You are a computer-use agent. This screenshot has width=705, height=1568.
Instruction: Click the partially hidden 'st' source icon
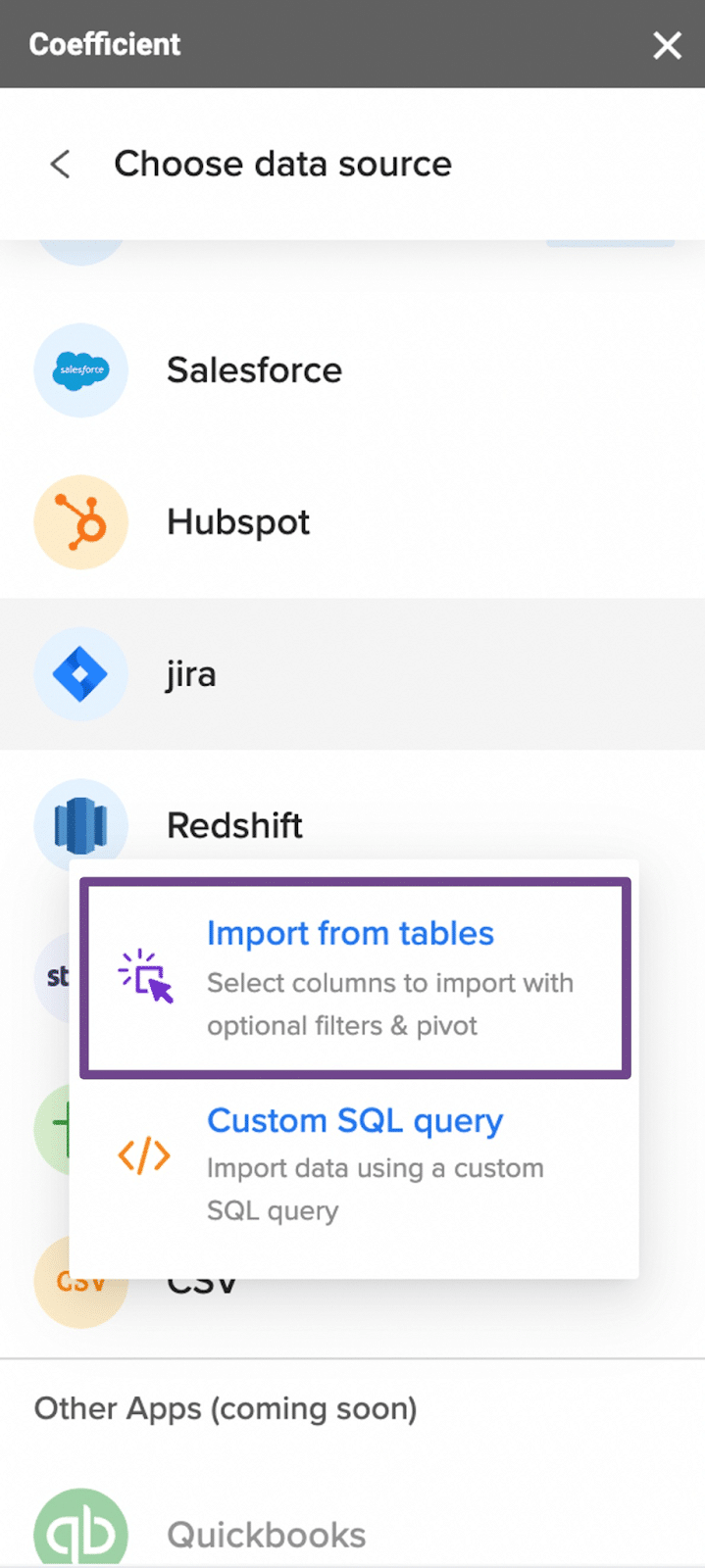pos(55,976)
